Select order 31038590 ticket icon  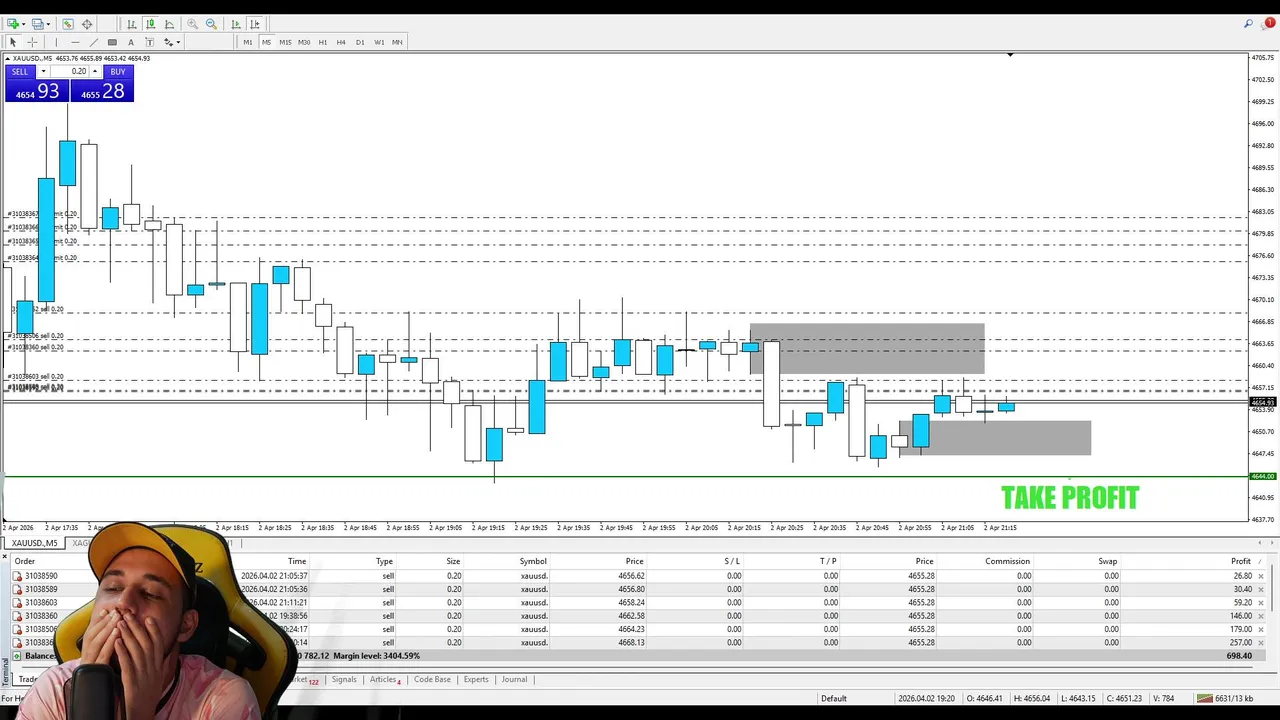pyautogui.click(x=17, y=576)
